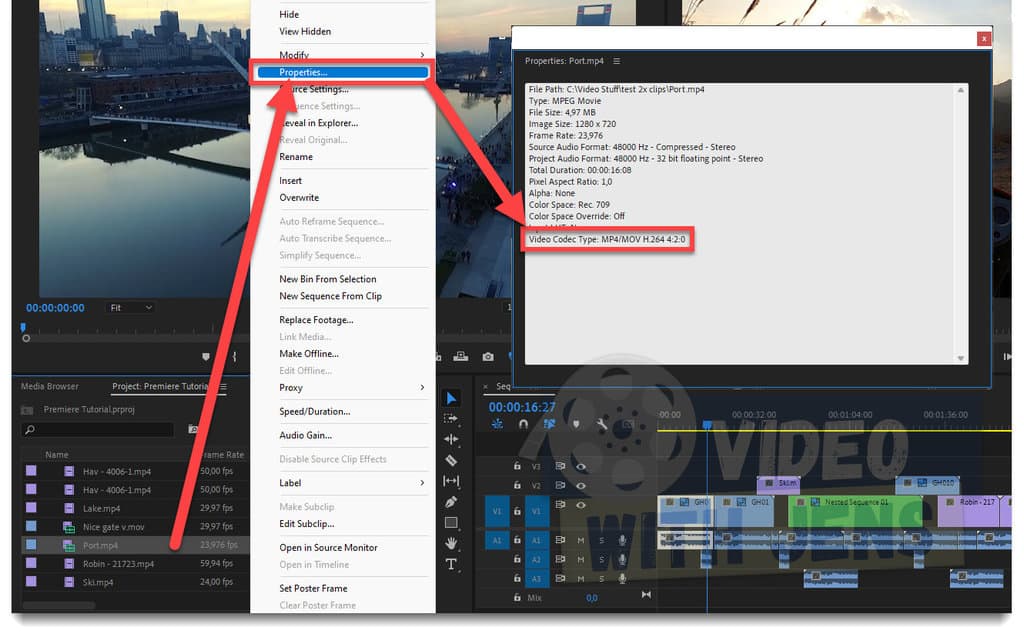1024x637 pixels.
Task: Toggle V3 track output eye
Action: [581, 466]
